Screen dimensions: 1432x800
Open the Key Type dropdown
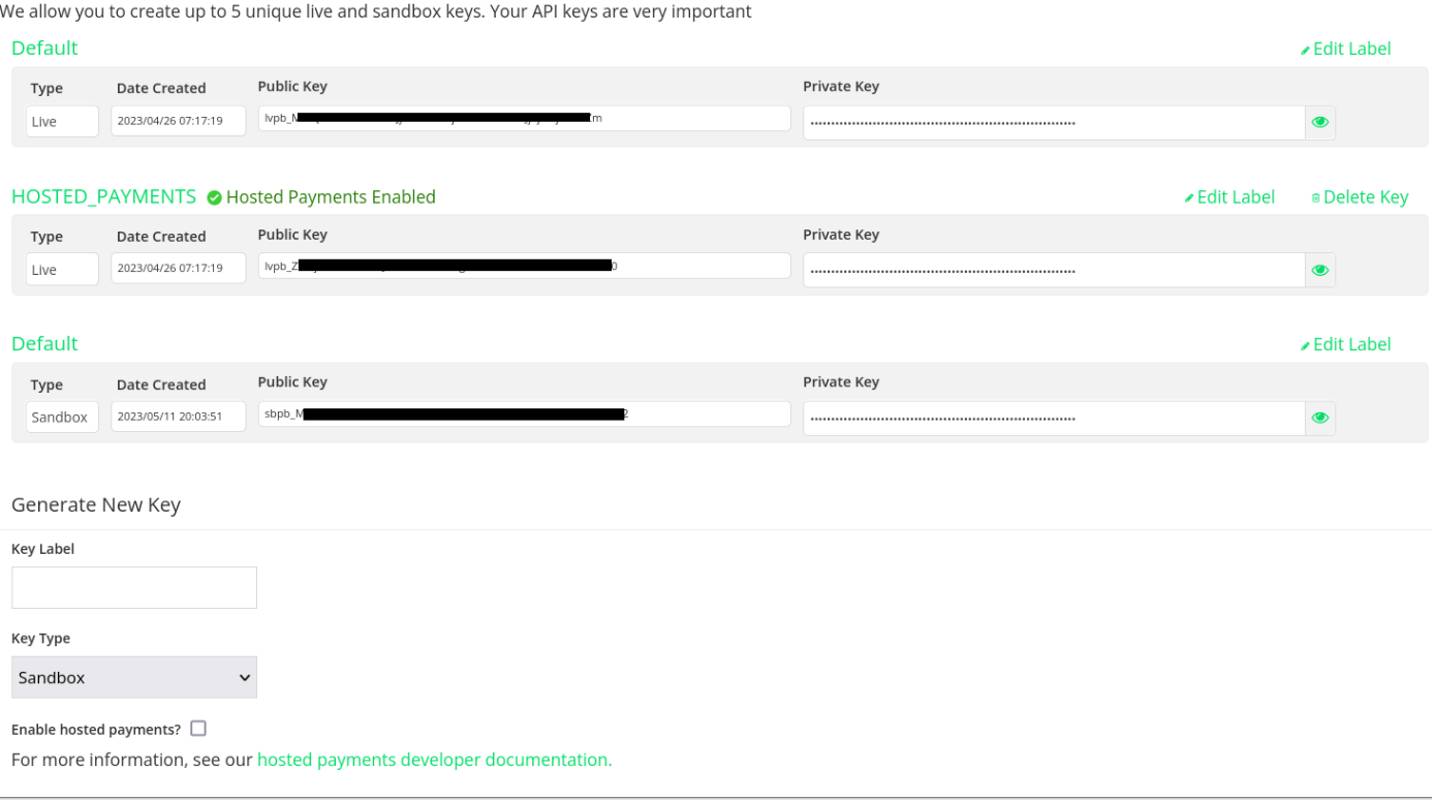point(134,677)
